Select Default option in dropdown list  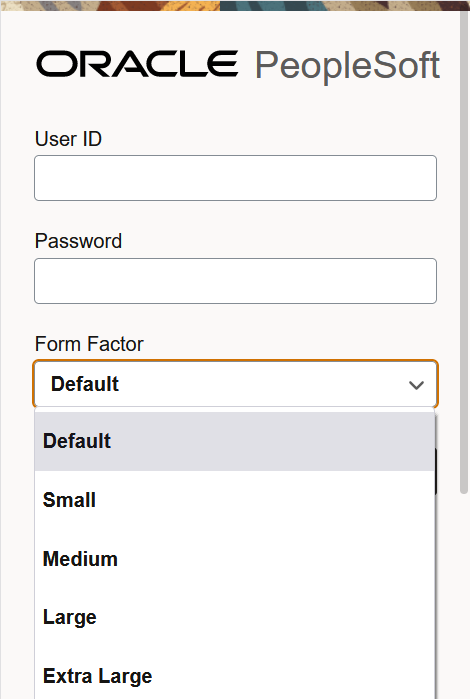[235, 441]
